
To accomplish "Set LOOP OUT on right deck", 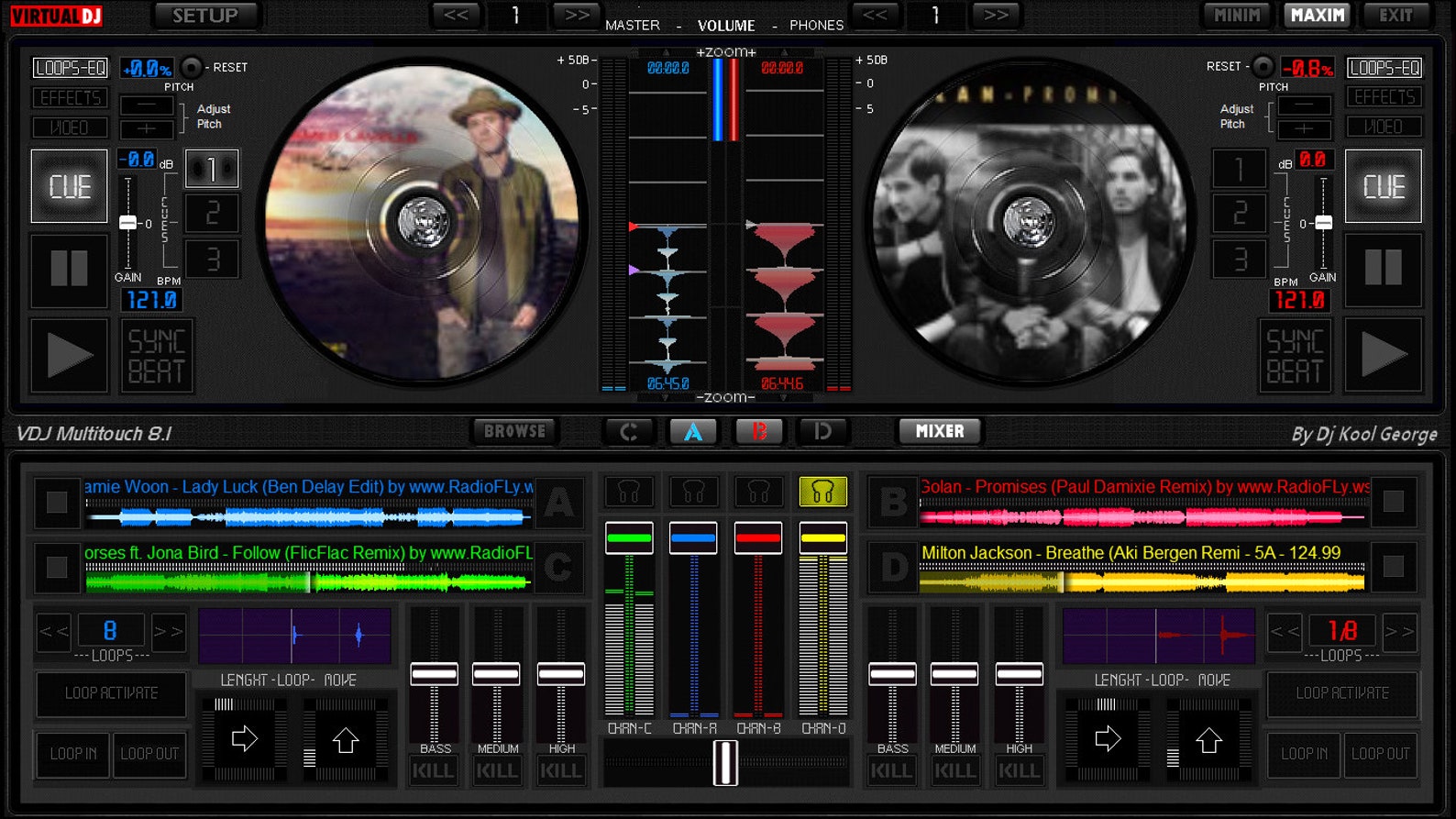I will click(x=1381, y=754).
